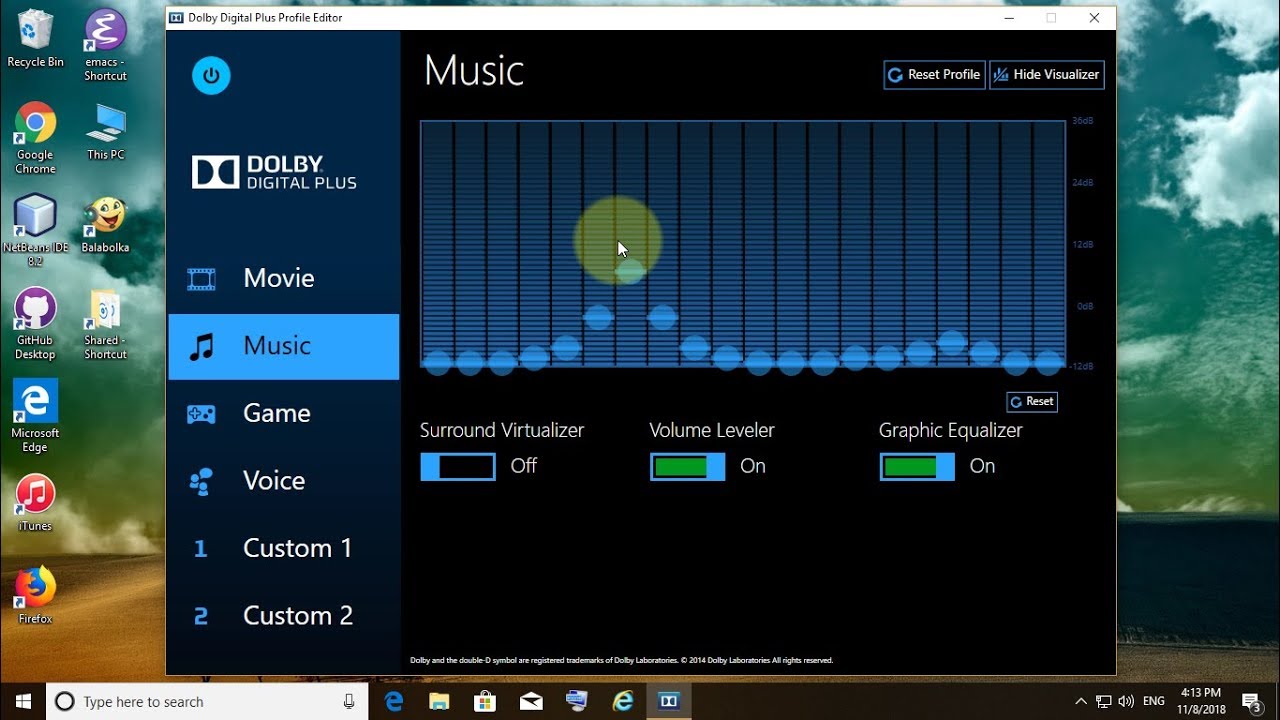Turn off the Volume Leveler switch
The height and width of the screenshot is (720, 1280).
pyautogui.click(x=688, y=467)
